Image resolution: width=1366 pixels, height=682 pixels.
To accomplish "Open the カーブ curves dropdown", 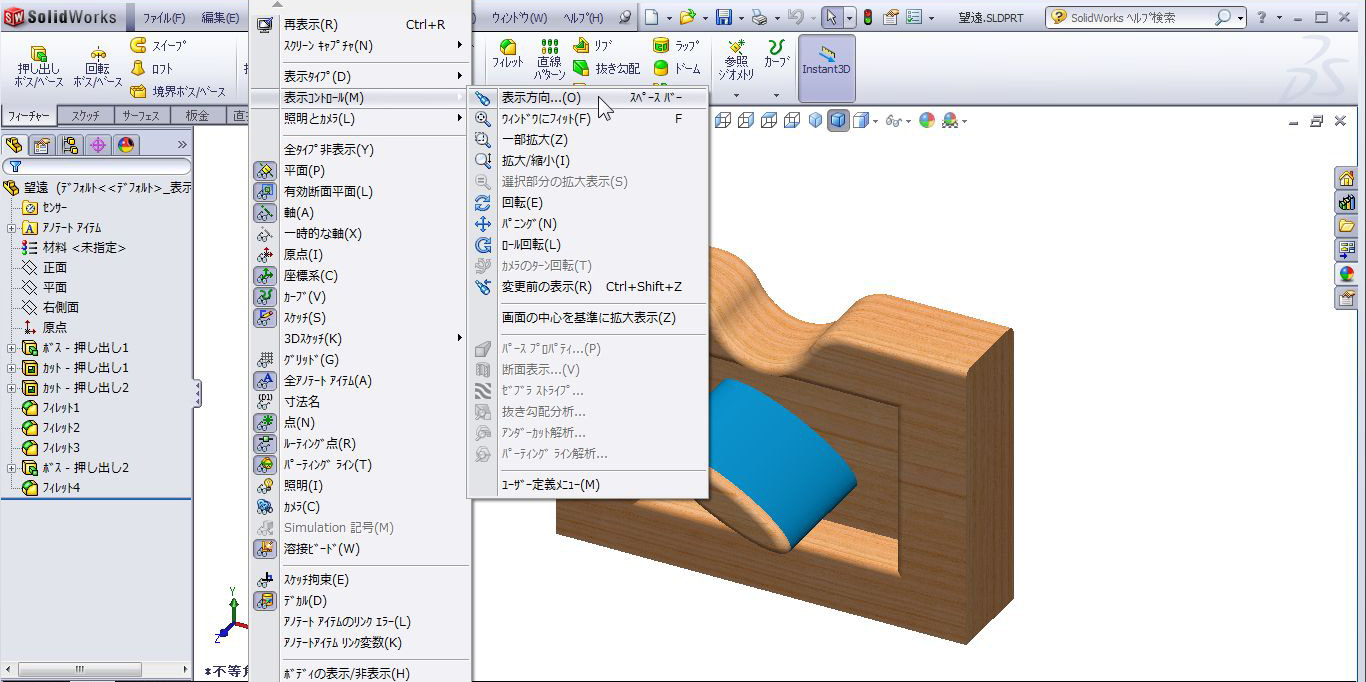I will tap(776, 96).
